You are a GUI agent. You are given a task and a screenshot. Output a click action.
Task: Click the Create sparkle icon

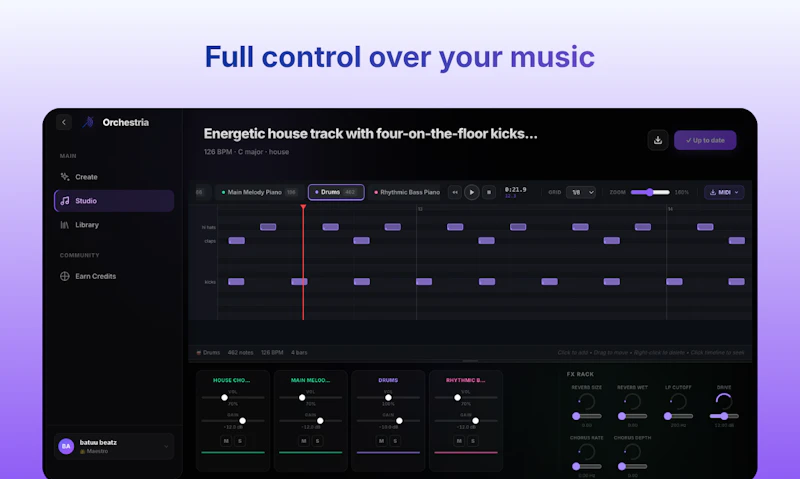(x=65, y=177)
